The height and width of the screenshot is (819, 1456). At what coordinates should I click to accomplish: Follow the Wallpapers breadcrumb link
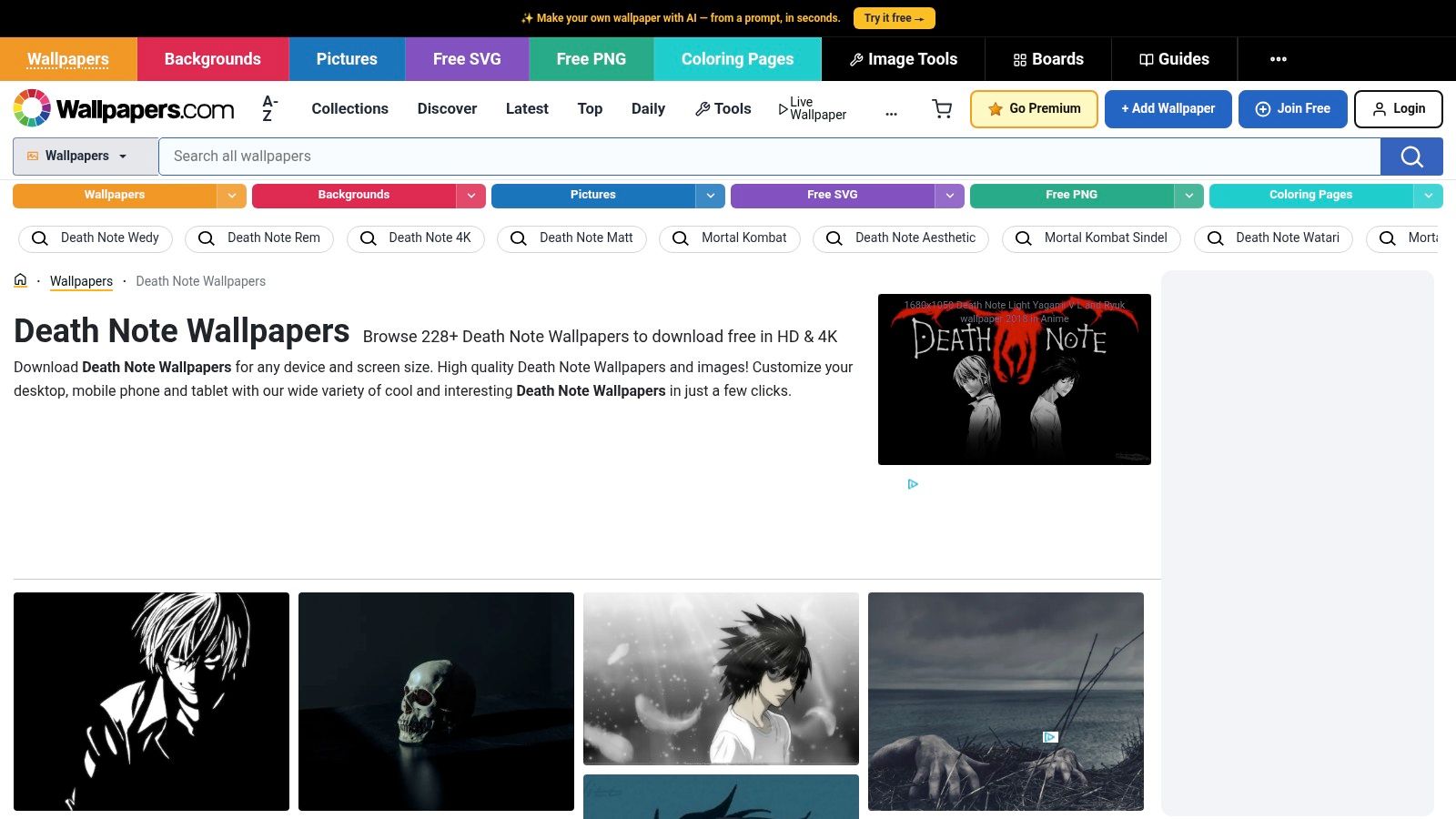pos(81,281)
